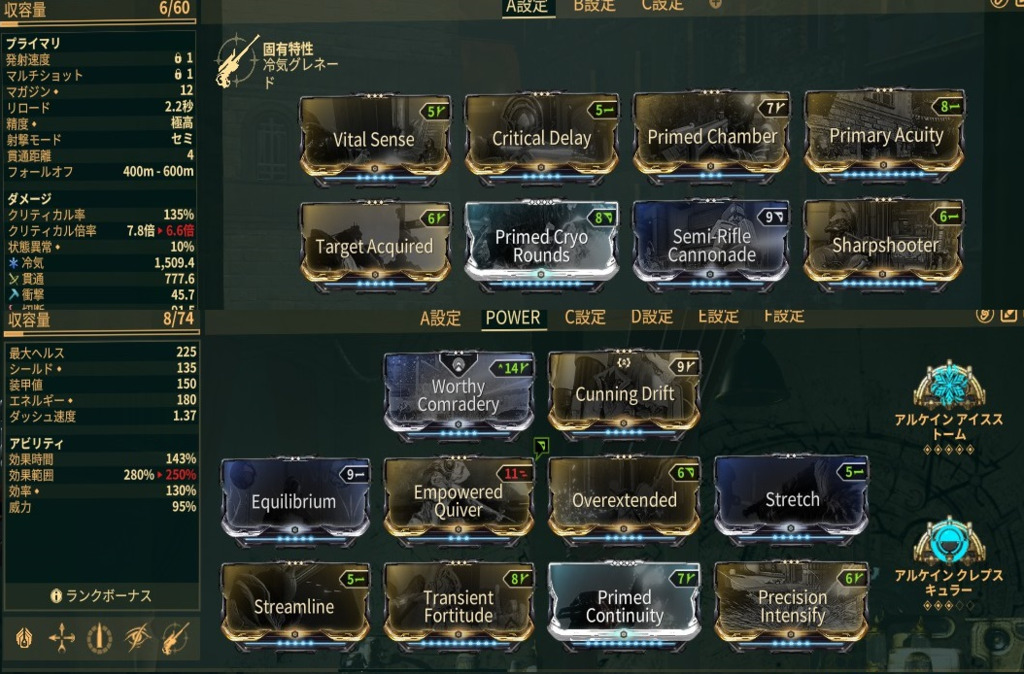Screen dimensions: 1024x674
Task: Select the Primed Cryo Rounds mod card
Action: coord(541,244)
